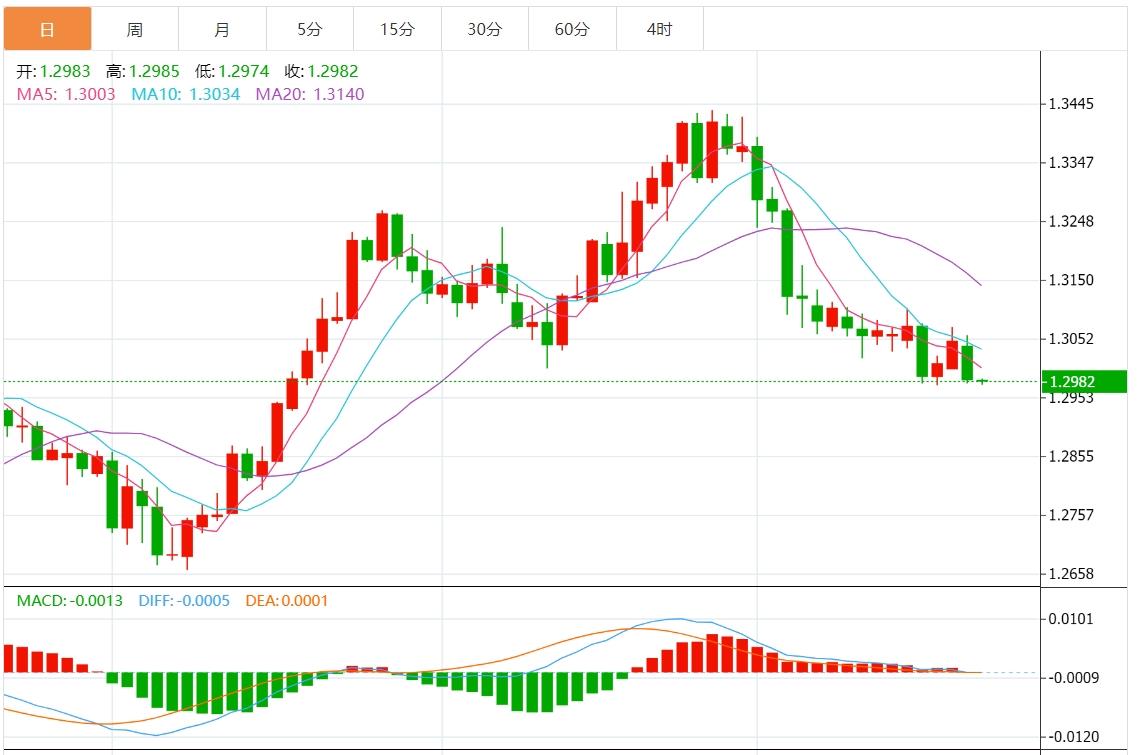This screenshot has height=755, width=1137.
Task: Click the DIFF value label
Action: [x=182, y=601]
